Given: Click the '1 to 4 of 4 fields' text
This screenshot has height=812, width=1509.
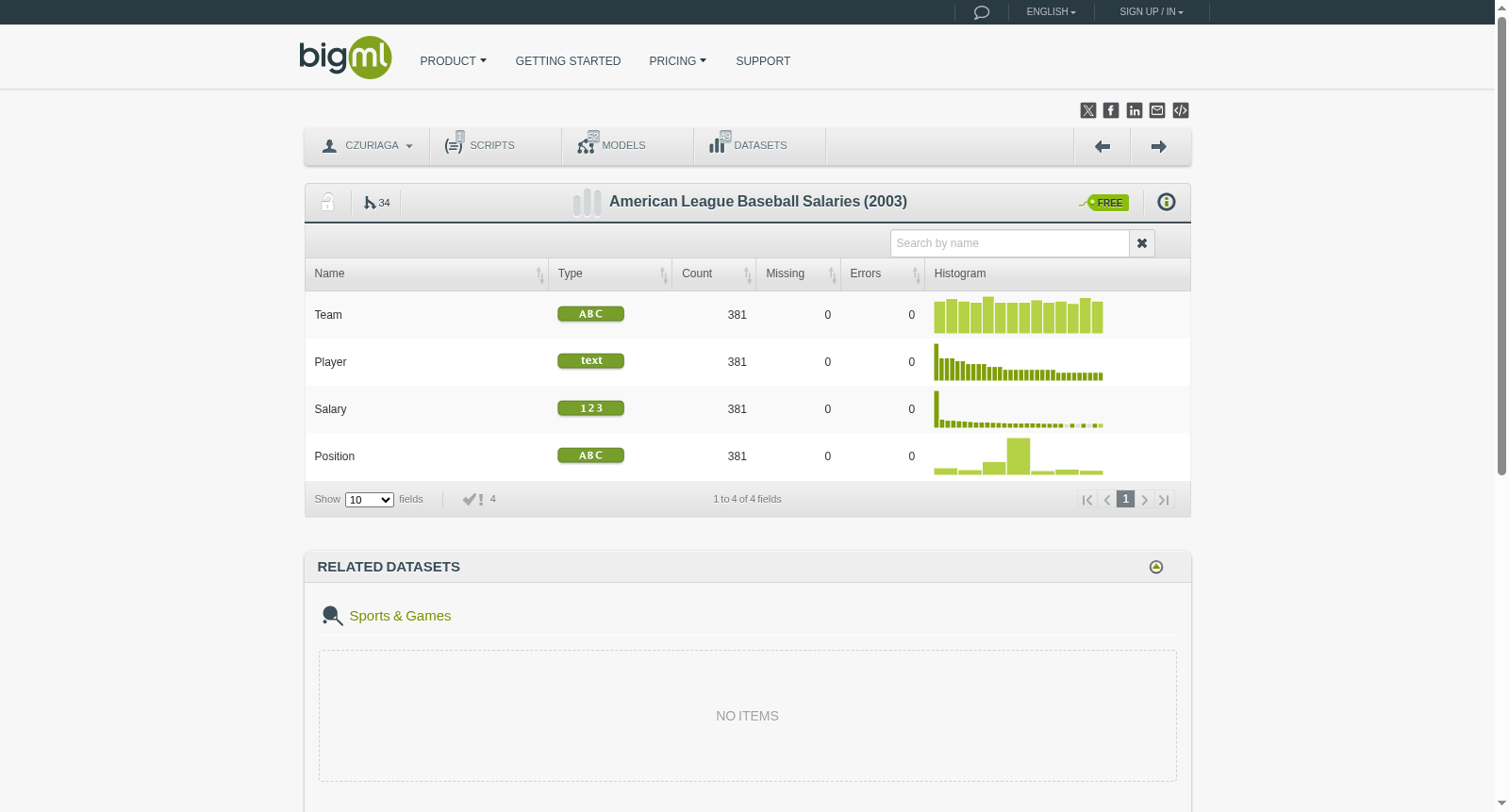Looking at the screenshot, I should pos(747,500).
